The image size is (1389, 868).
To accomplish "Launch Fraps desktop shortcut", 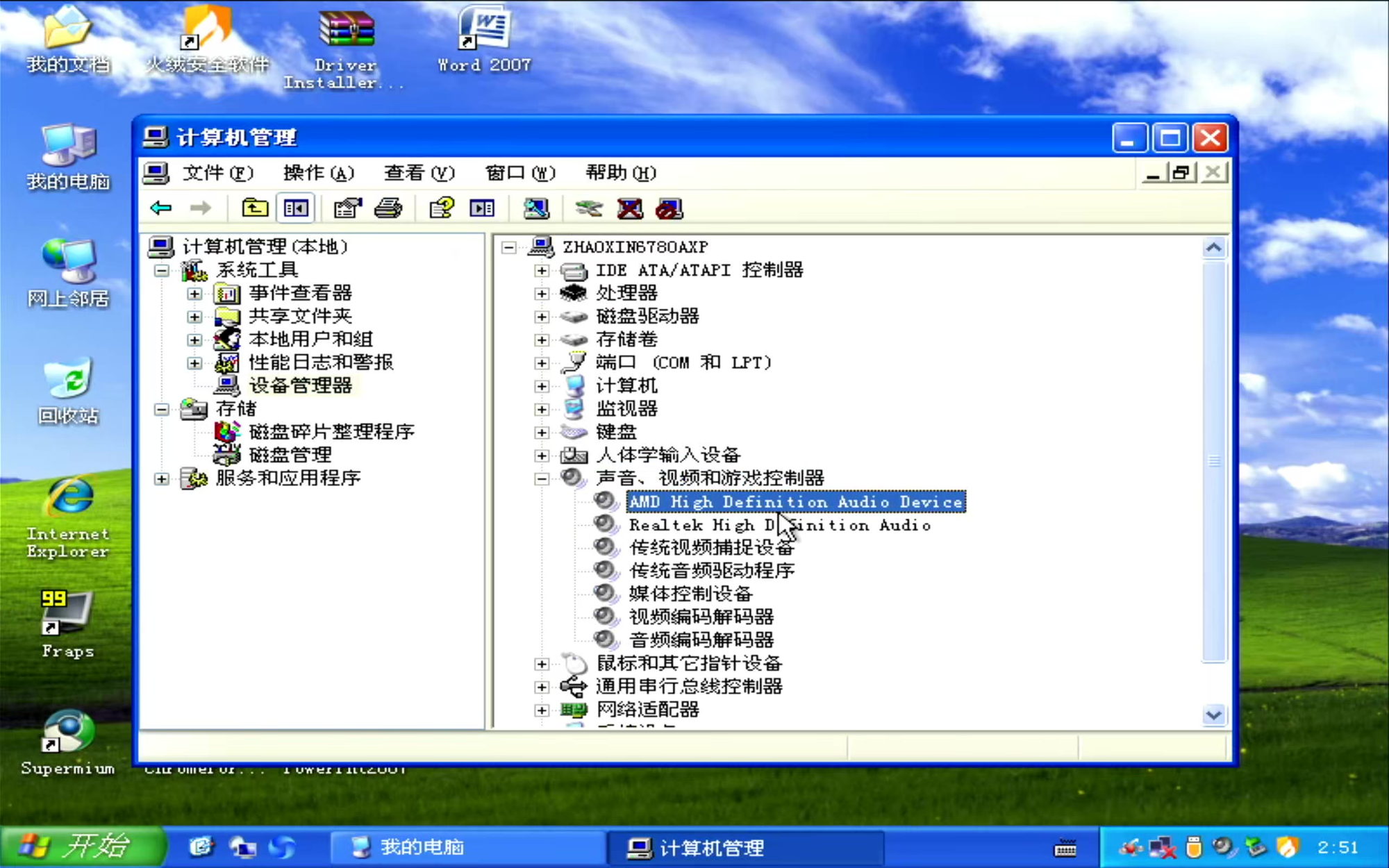I will point(67,624).
